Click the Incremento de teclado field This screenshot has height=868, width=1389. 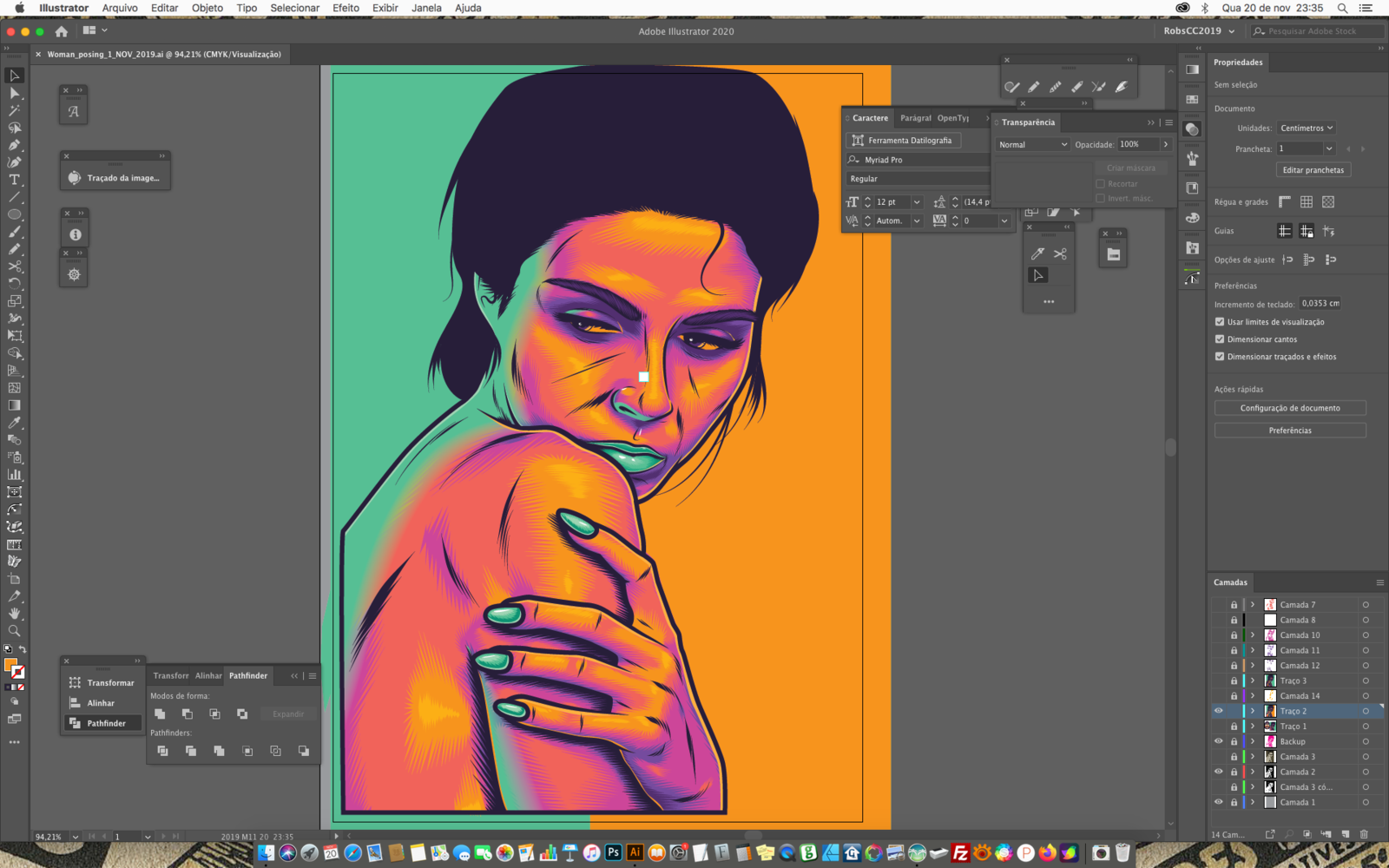tap(1320, 303)
